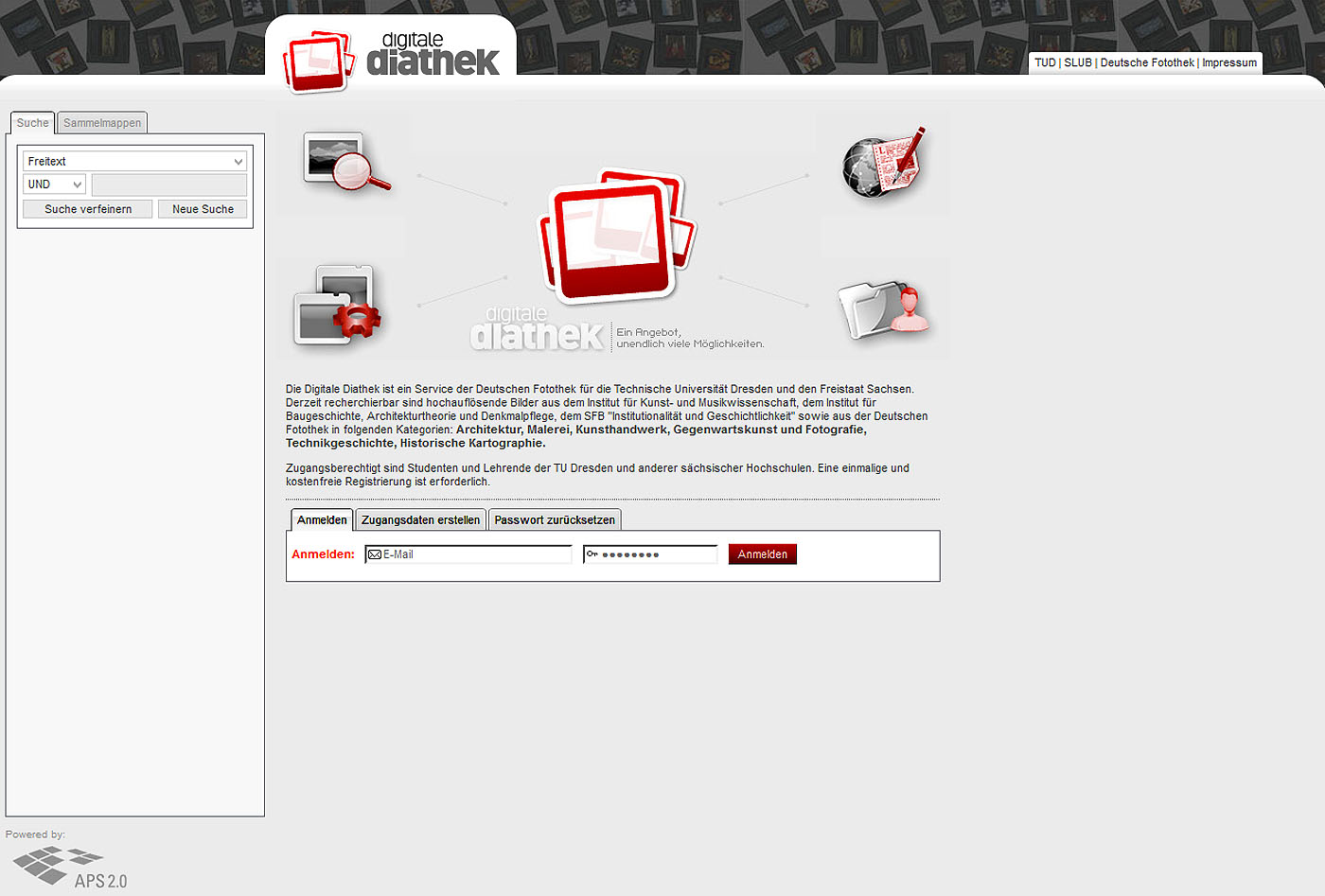The image size is (1325, 896).
Task: Open the Freitext search type dropdown
Action: pos(133,161)
